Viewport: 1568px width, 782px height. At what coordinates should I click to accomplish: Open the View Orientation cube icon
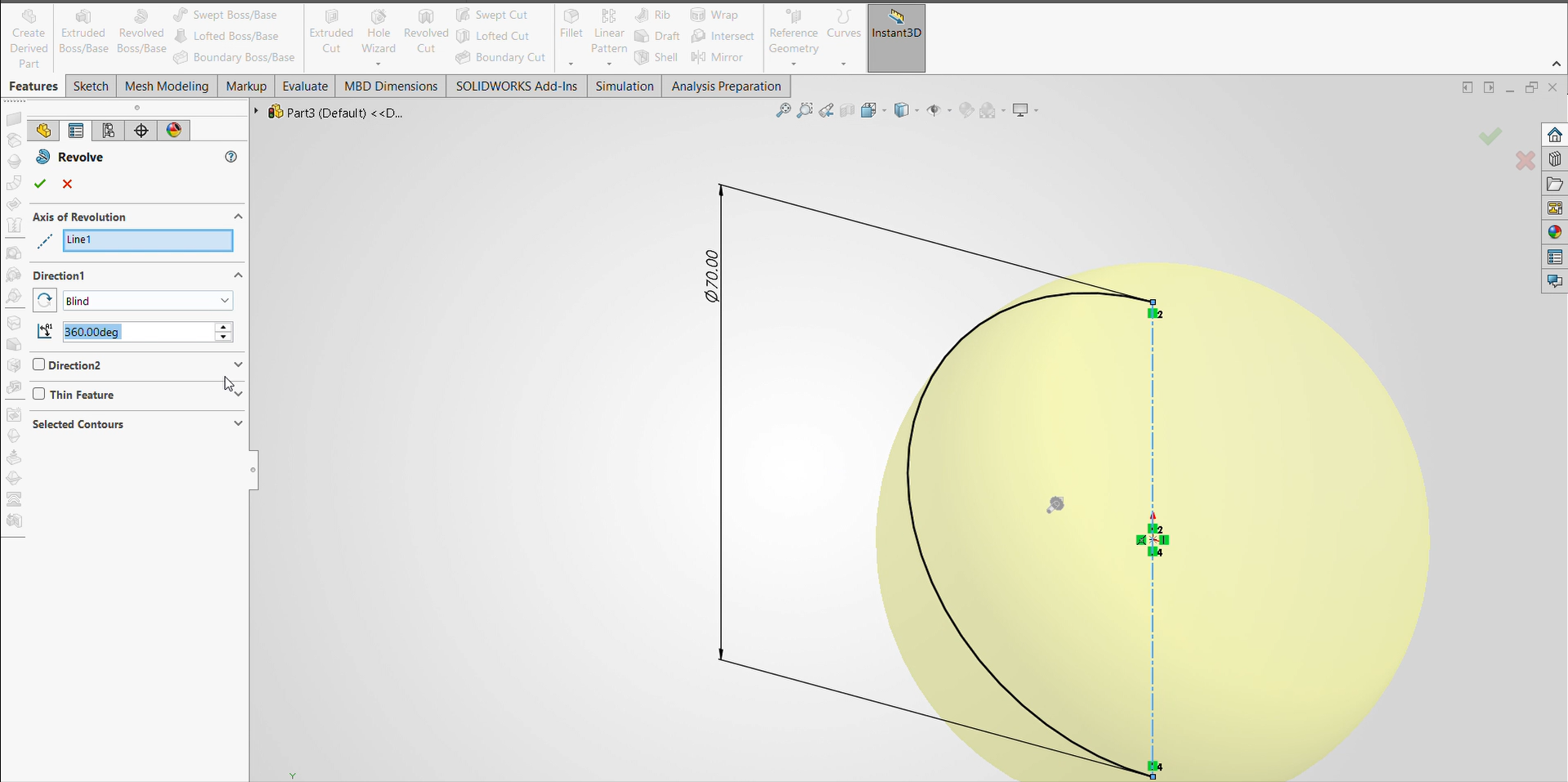pos(869,110)
